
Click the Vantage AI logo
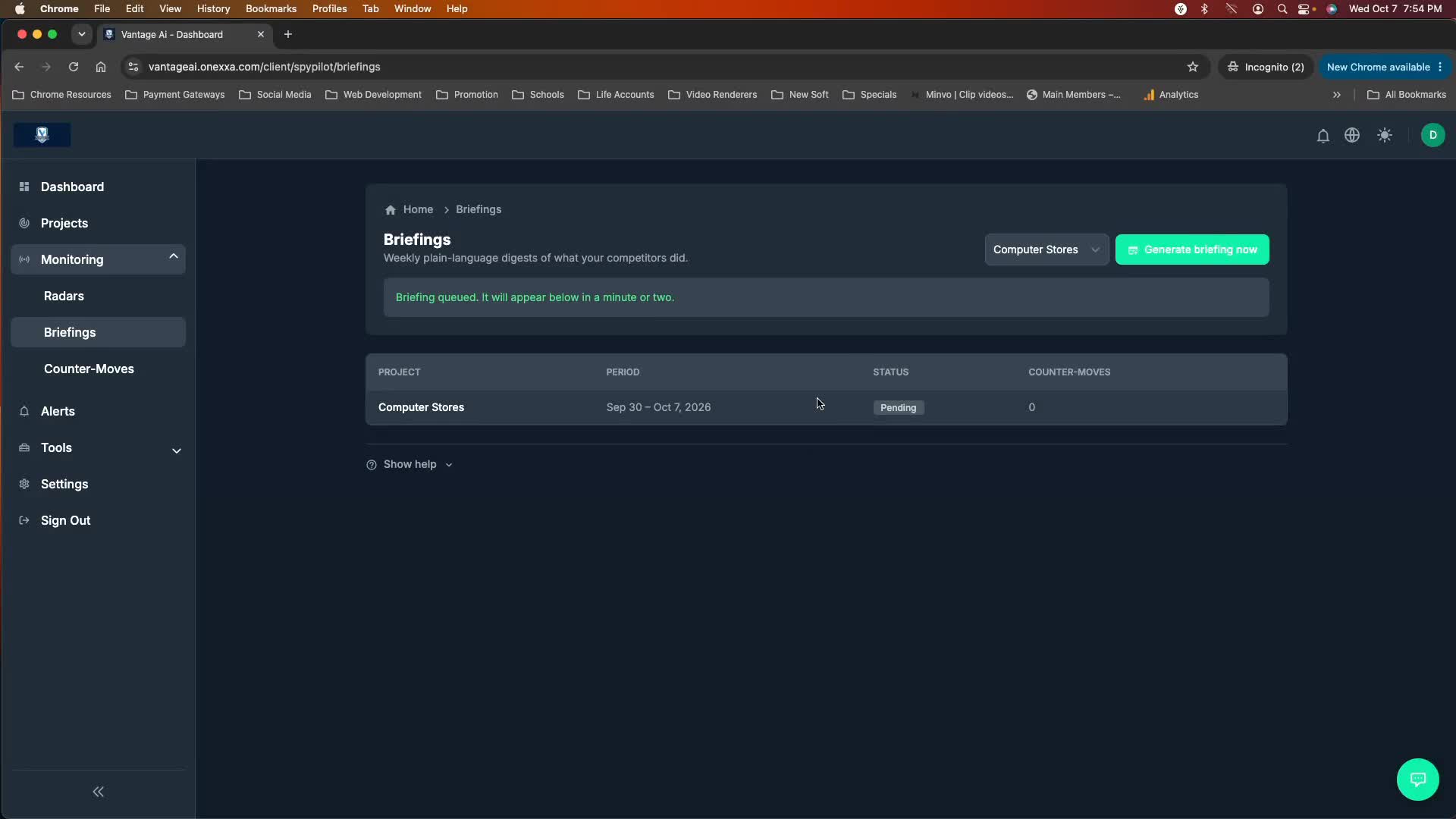pos(42,135)
